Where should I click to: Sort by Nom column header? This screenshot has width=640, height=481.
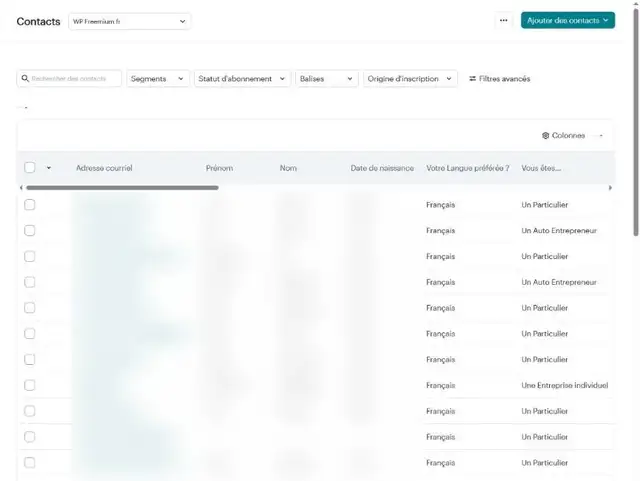[x=288, y=168]
